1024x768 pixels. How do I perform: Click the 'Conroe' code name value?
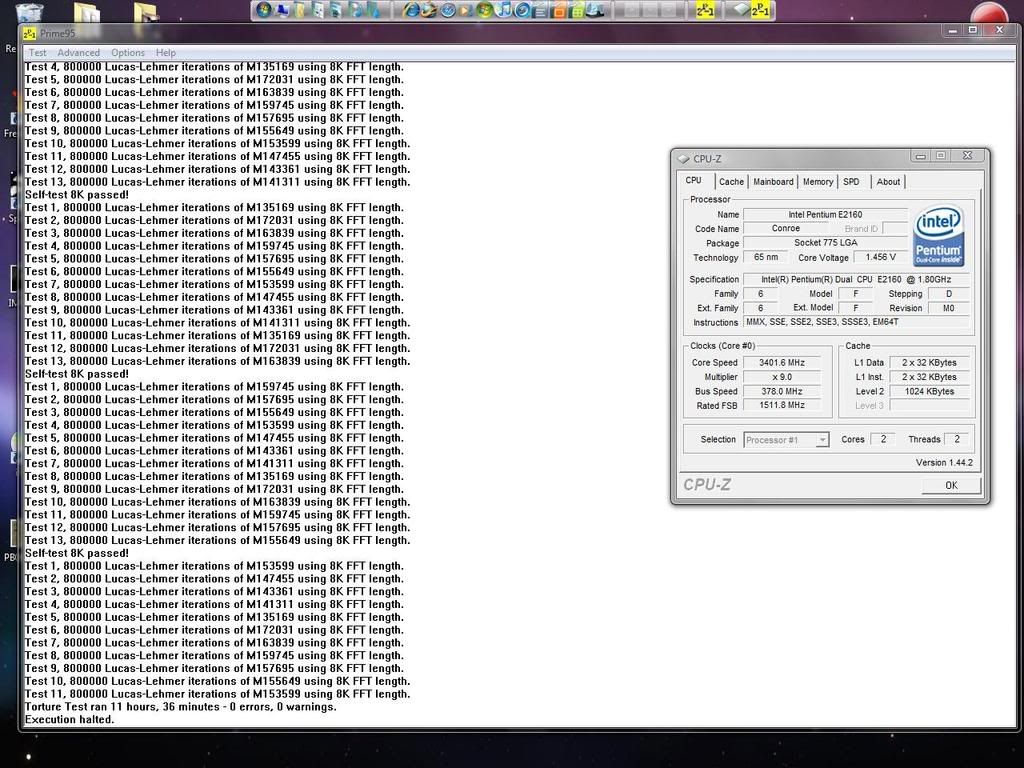[786, 229]
